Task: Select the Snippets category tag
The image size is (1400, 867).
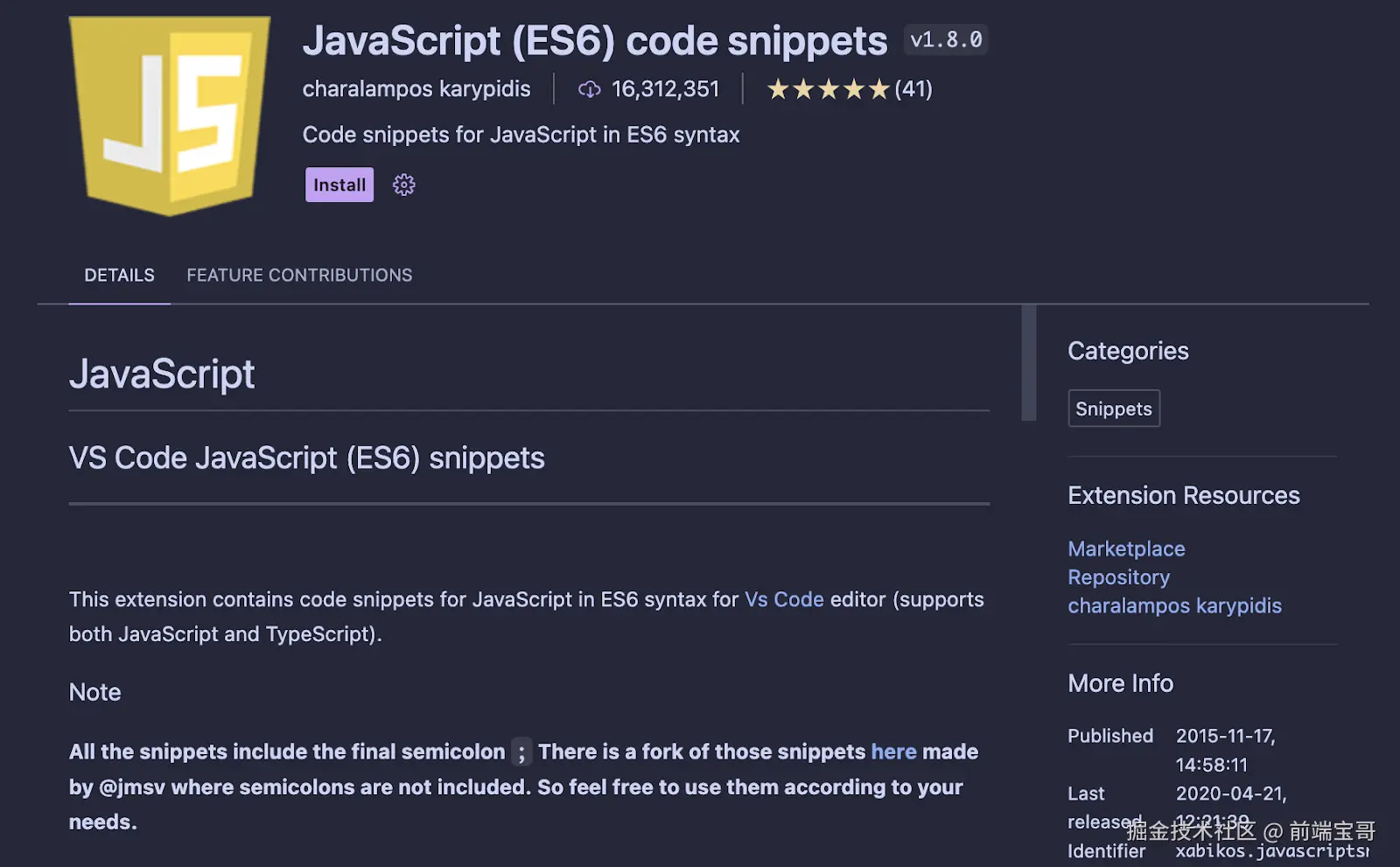Action: coord(1113,409)
